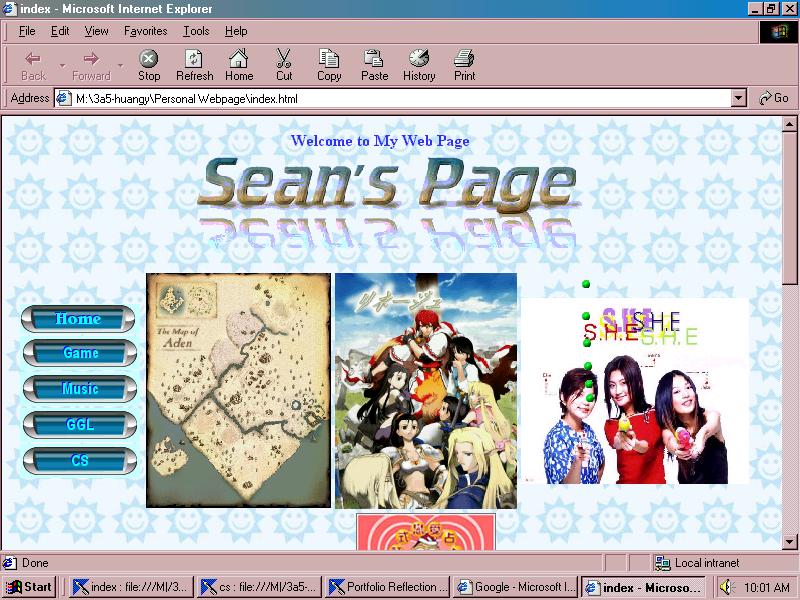Click the Windows logo throbber icon

coord(779,32)
